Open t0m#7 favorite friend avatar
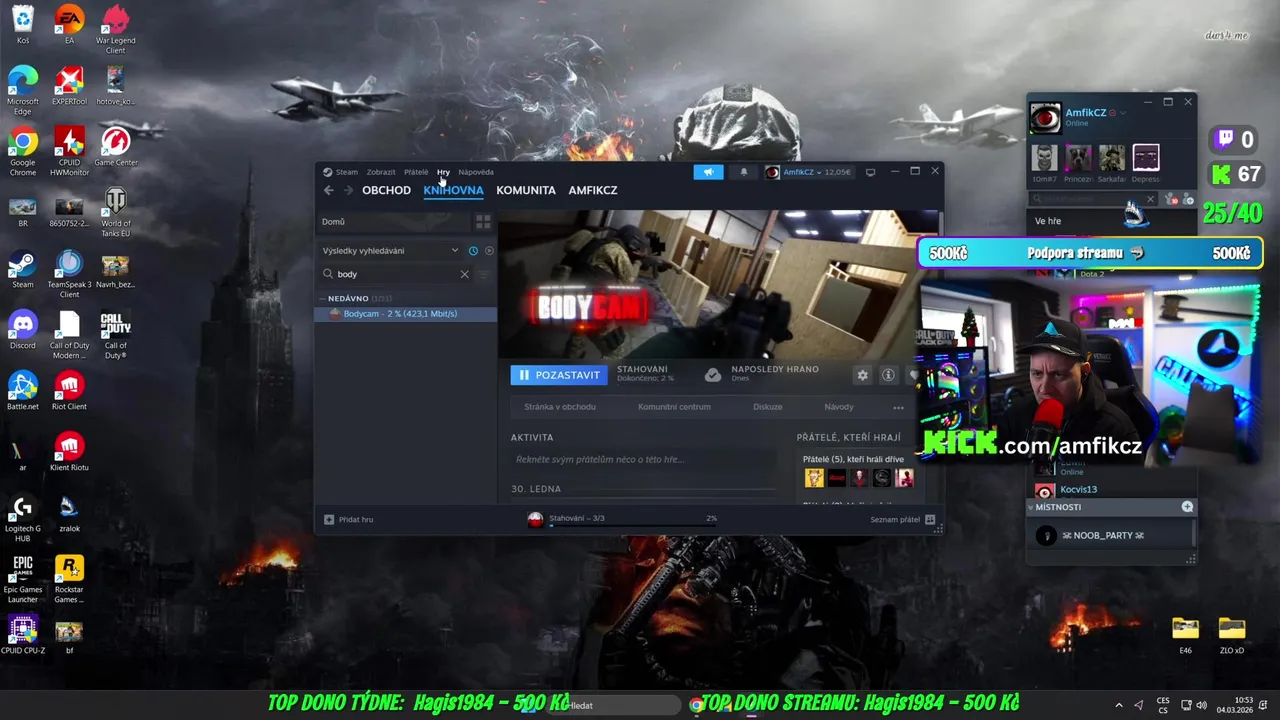Screen dimensions: 1280x720 coord(1044,158)
